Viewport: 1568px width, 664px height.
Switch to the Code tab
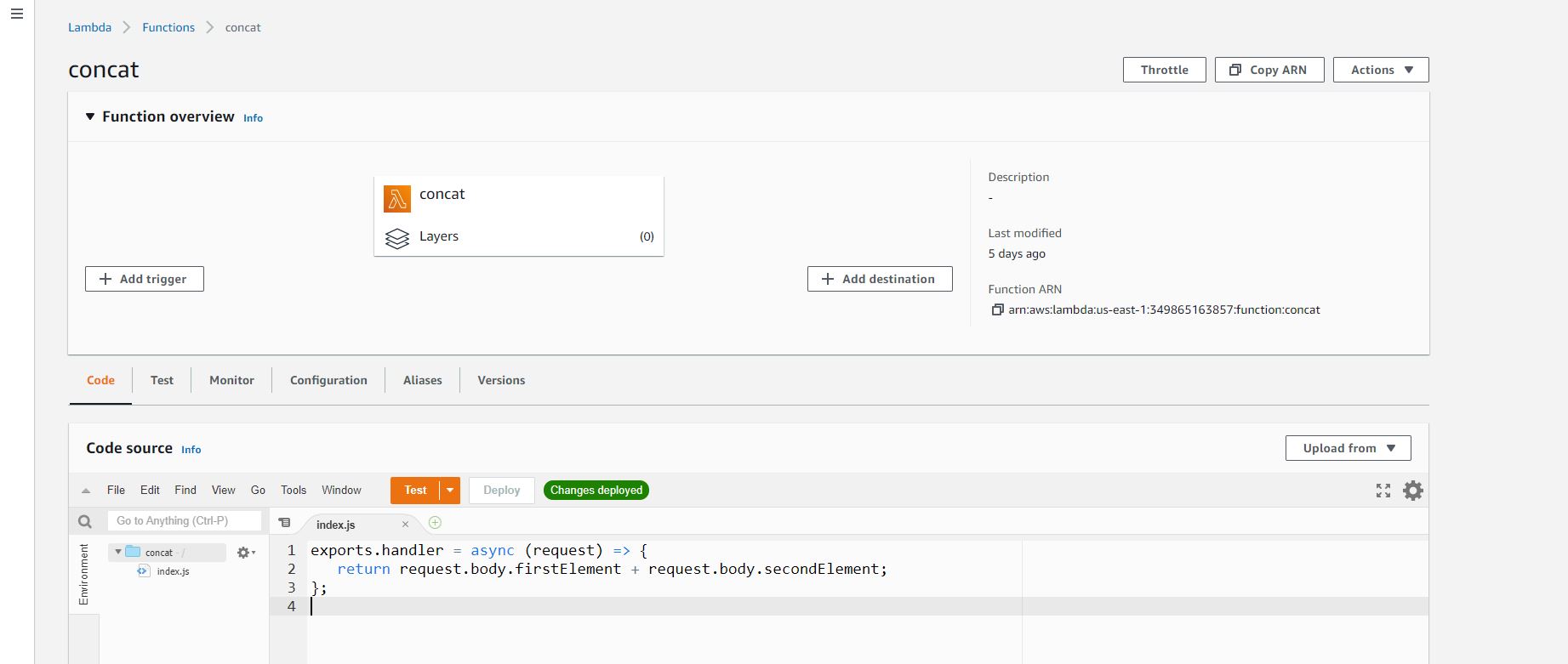tap(100, 380)
